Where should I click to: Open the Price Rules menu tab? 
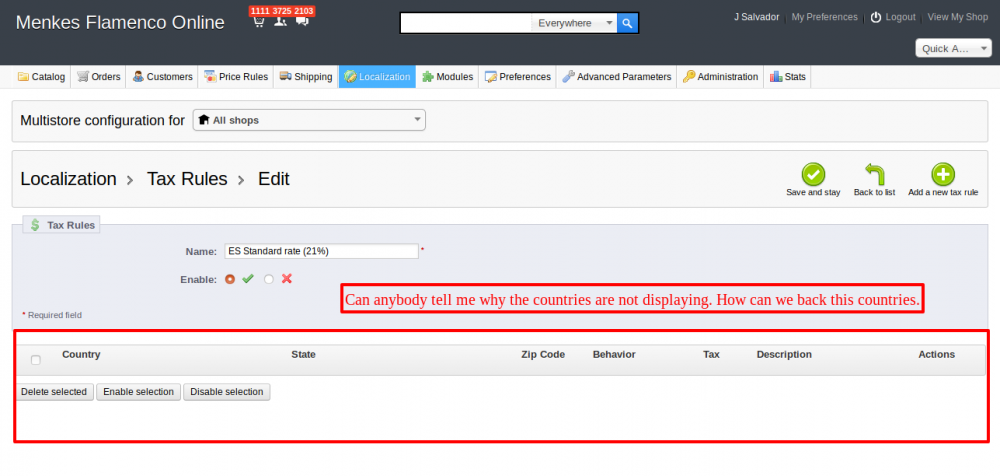click(236, 77)
